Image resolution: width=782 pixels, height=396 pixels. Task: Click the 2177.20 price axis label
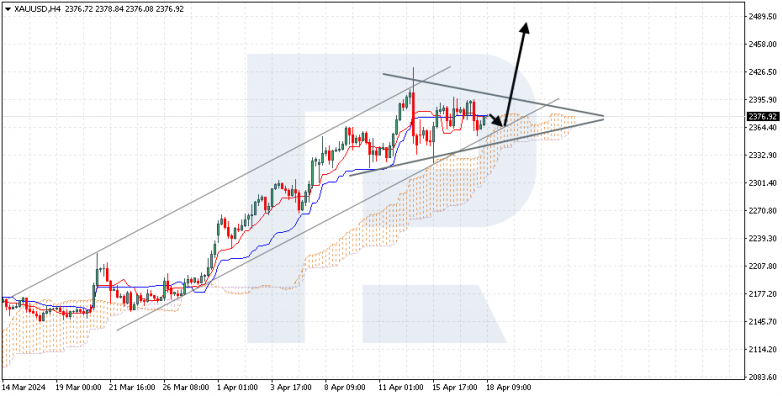coord(763,294)
